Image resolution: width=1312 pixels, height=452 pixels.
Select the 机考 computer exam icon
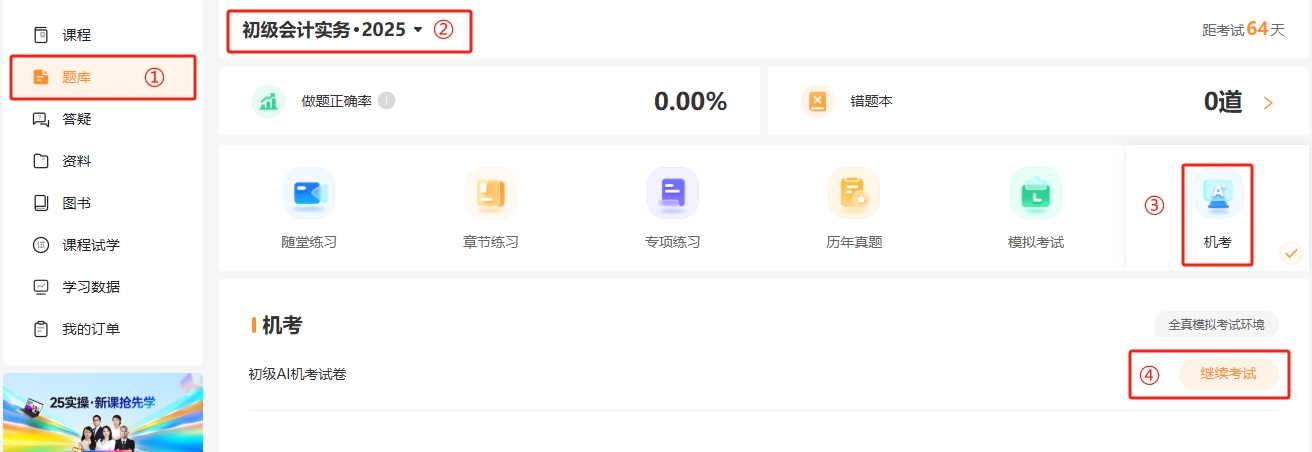tap(1217, 193)
